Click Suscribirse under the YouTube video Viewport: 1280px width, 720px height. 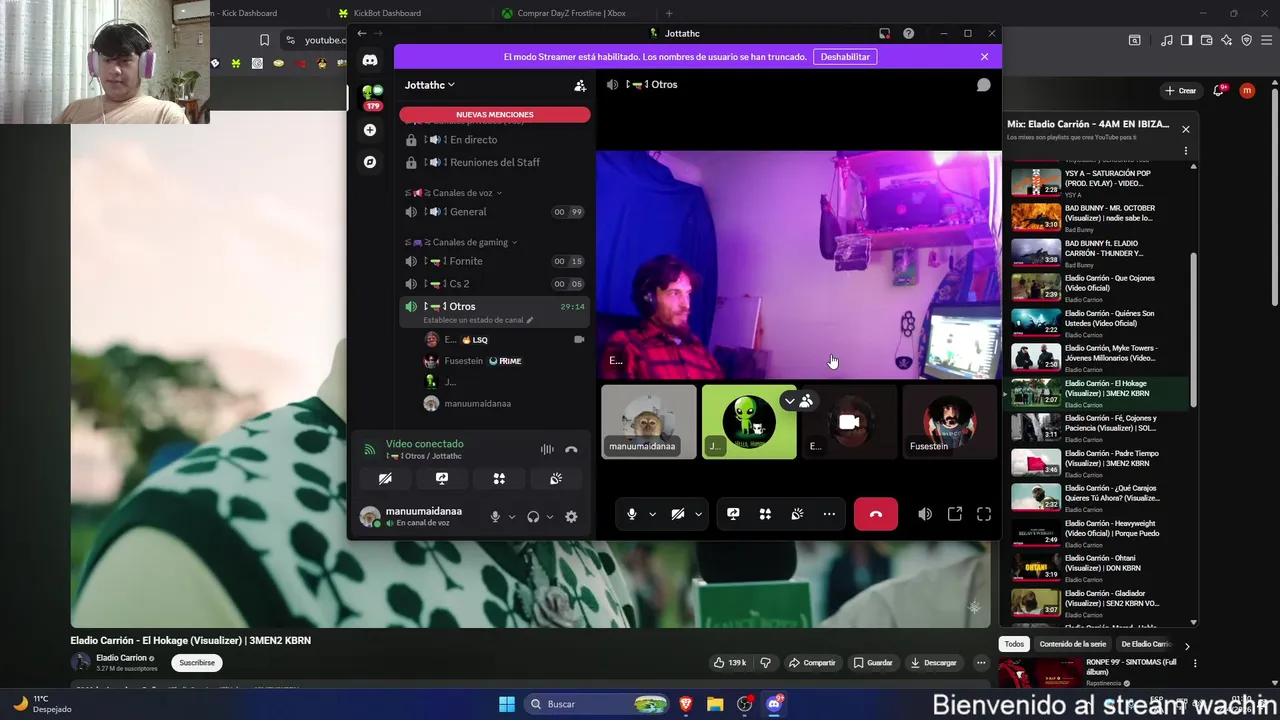197,662
